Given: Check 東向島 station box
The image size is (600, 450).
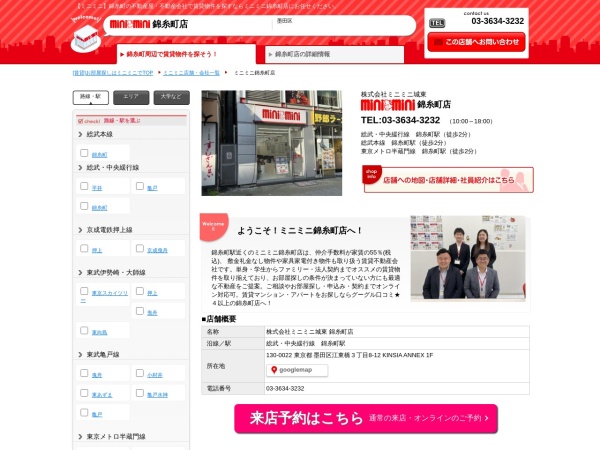Looking at the screenshot, I should (x=84, y=330).
